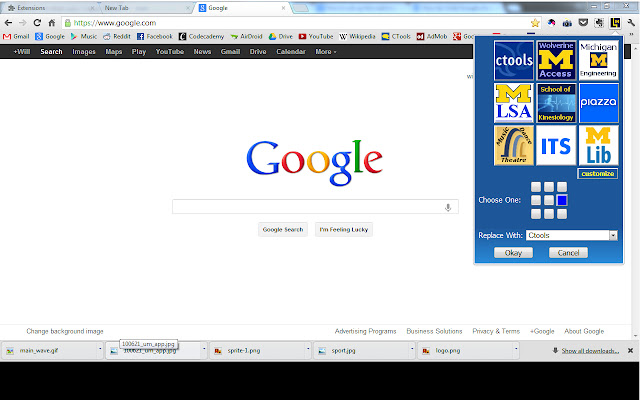Click the yellow-and-black Michigan extension icon

[615, 23]
